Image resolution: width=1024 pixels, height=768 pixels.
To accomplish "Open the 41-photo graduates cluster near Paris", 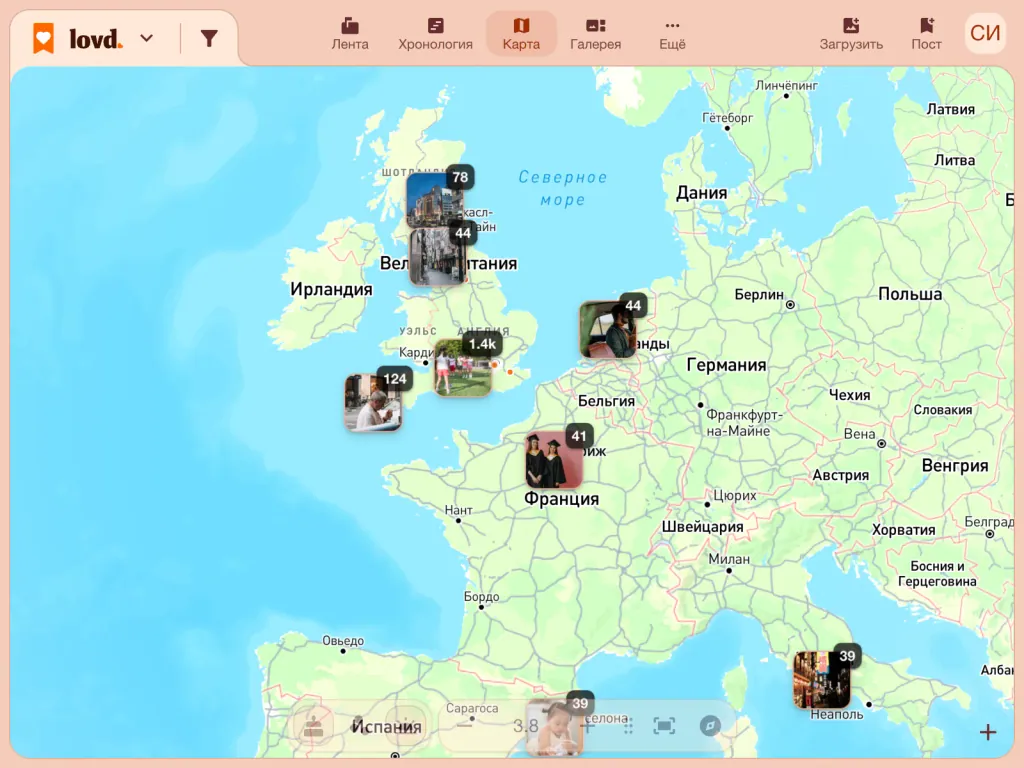I will coord(554,460).
